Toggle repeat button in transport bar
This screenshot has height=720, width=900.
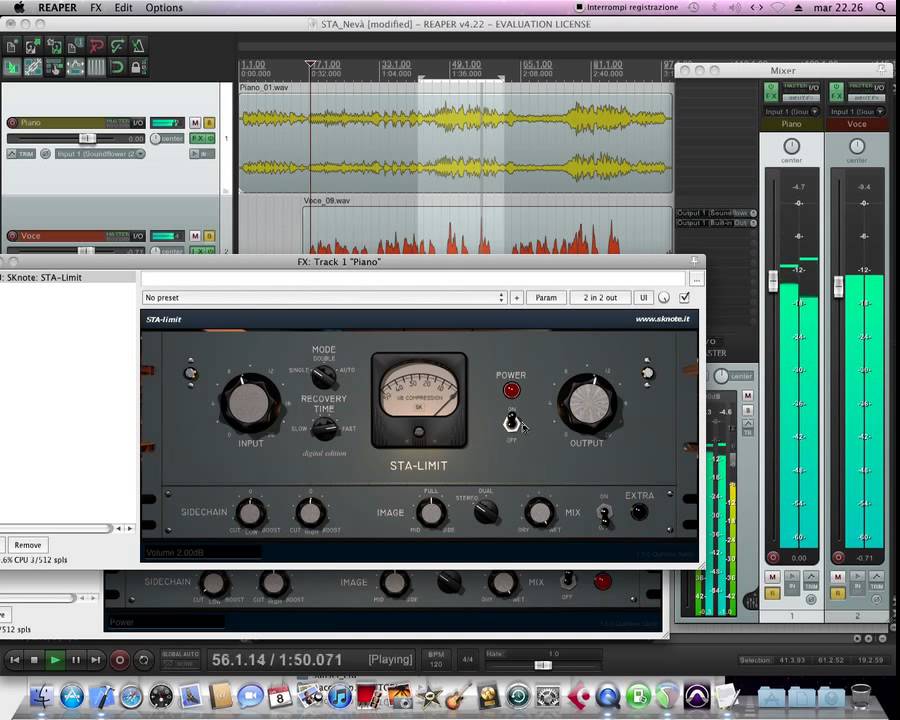(x=143, y=660)
